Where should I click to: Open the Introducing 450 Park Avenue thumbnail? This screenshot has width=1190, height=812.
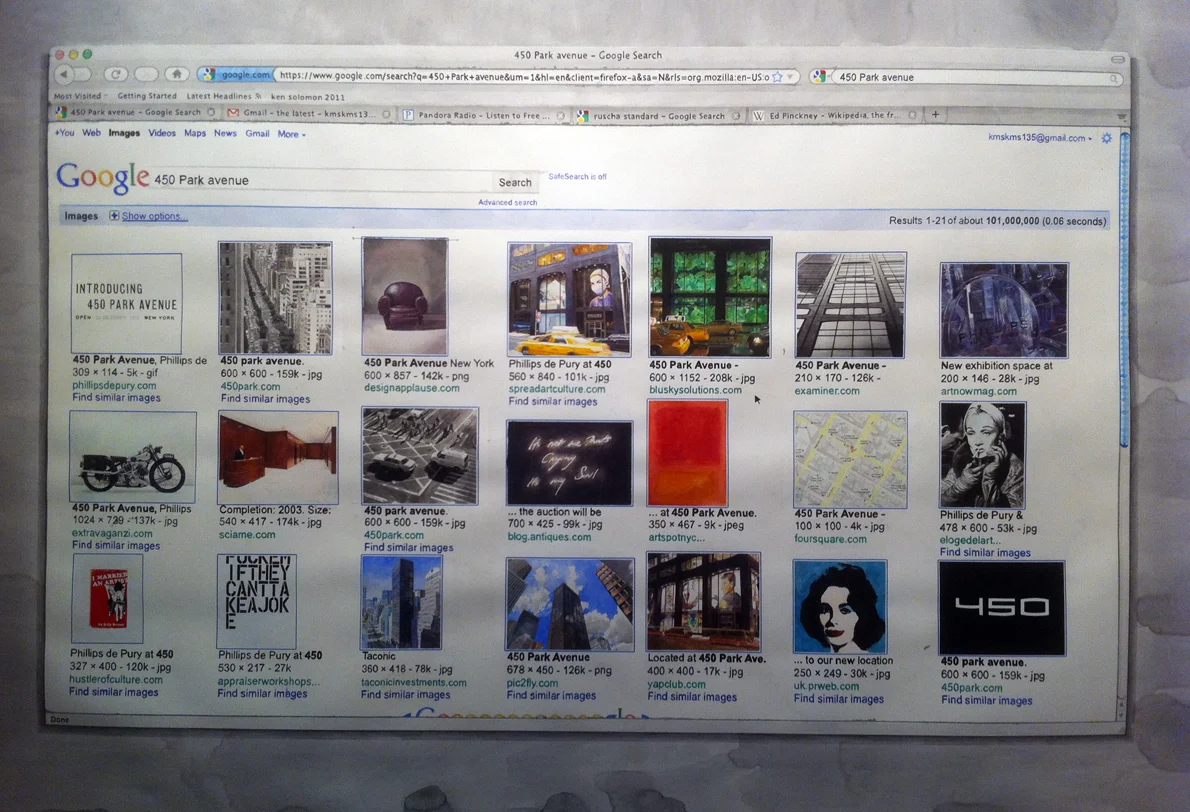point(126,304)
